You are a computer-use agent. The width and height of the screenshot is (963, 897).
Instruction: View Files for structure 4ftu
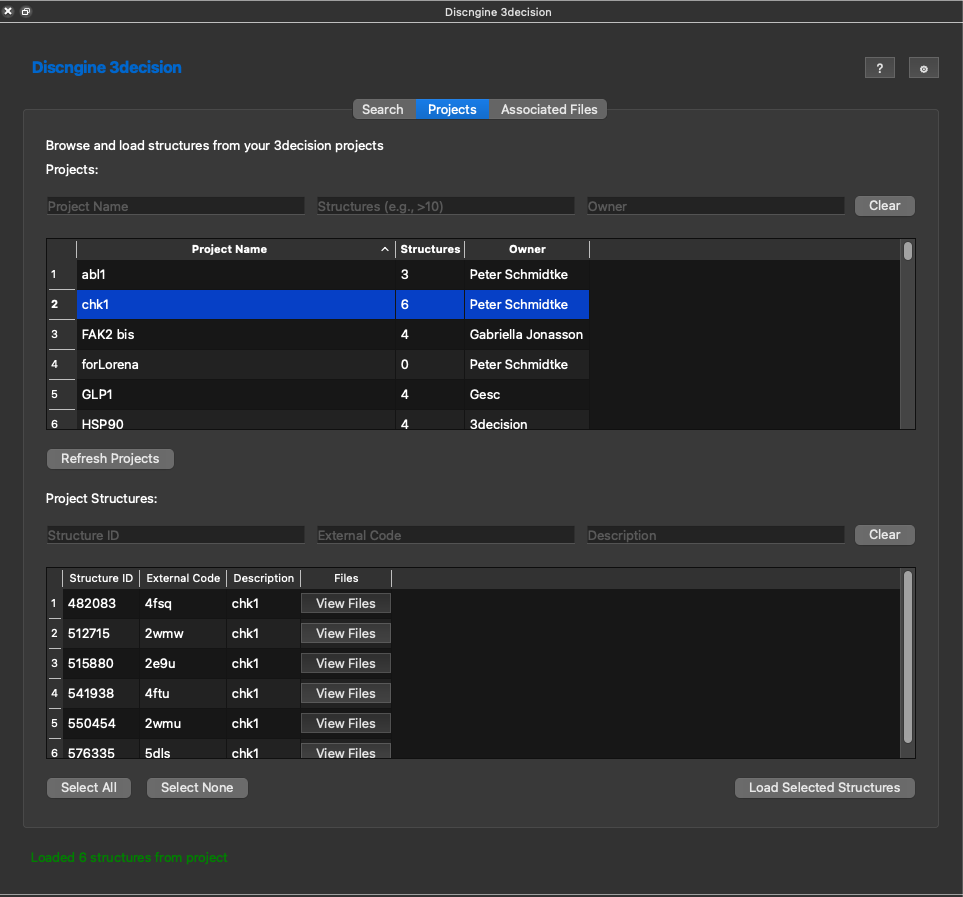[x=346, y=694]
